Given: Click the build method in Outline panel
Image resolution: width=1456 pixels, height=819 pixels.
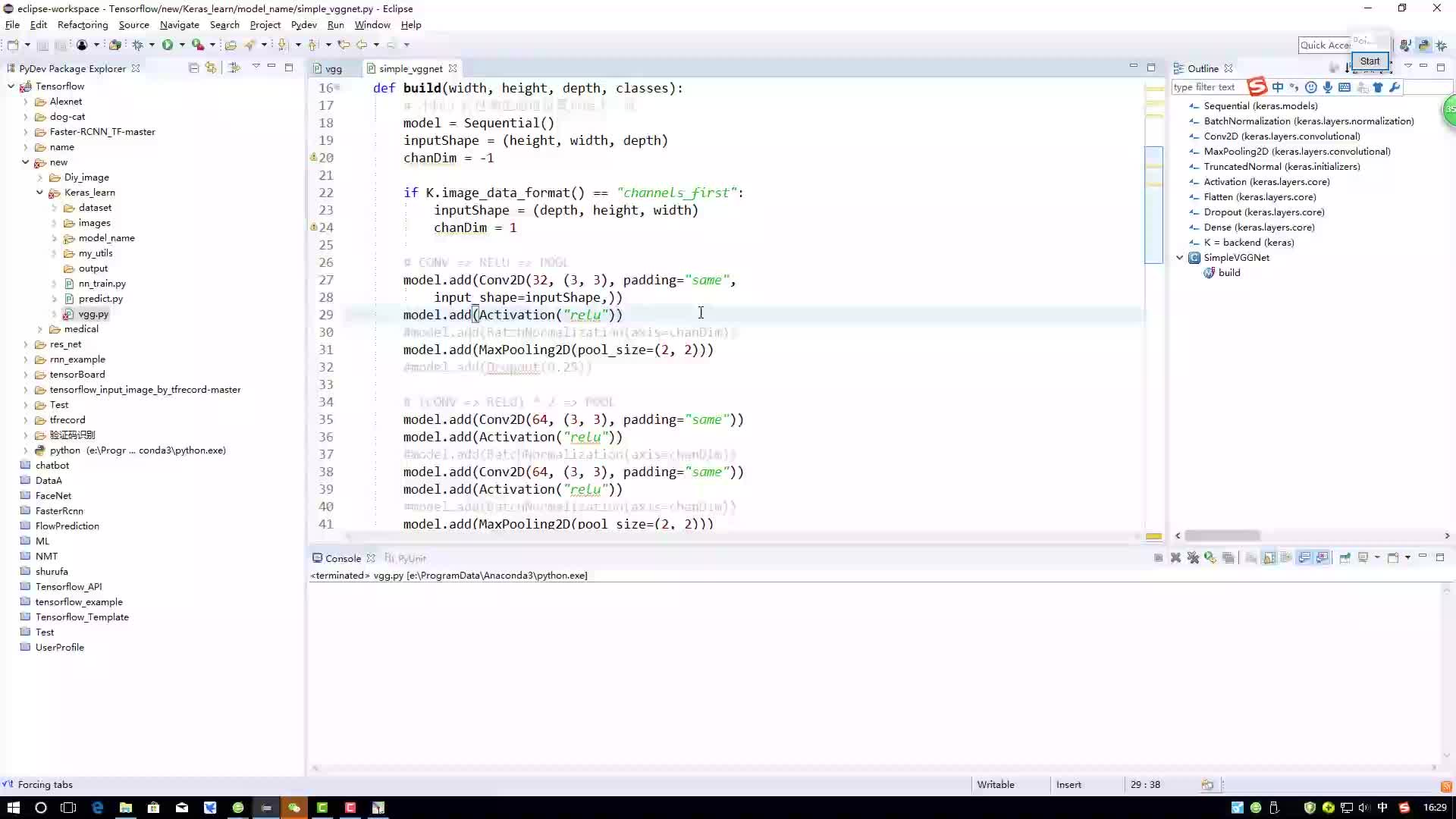Looking at the screenshot, I should pyautogui.click(x=1230, y=272).
